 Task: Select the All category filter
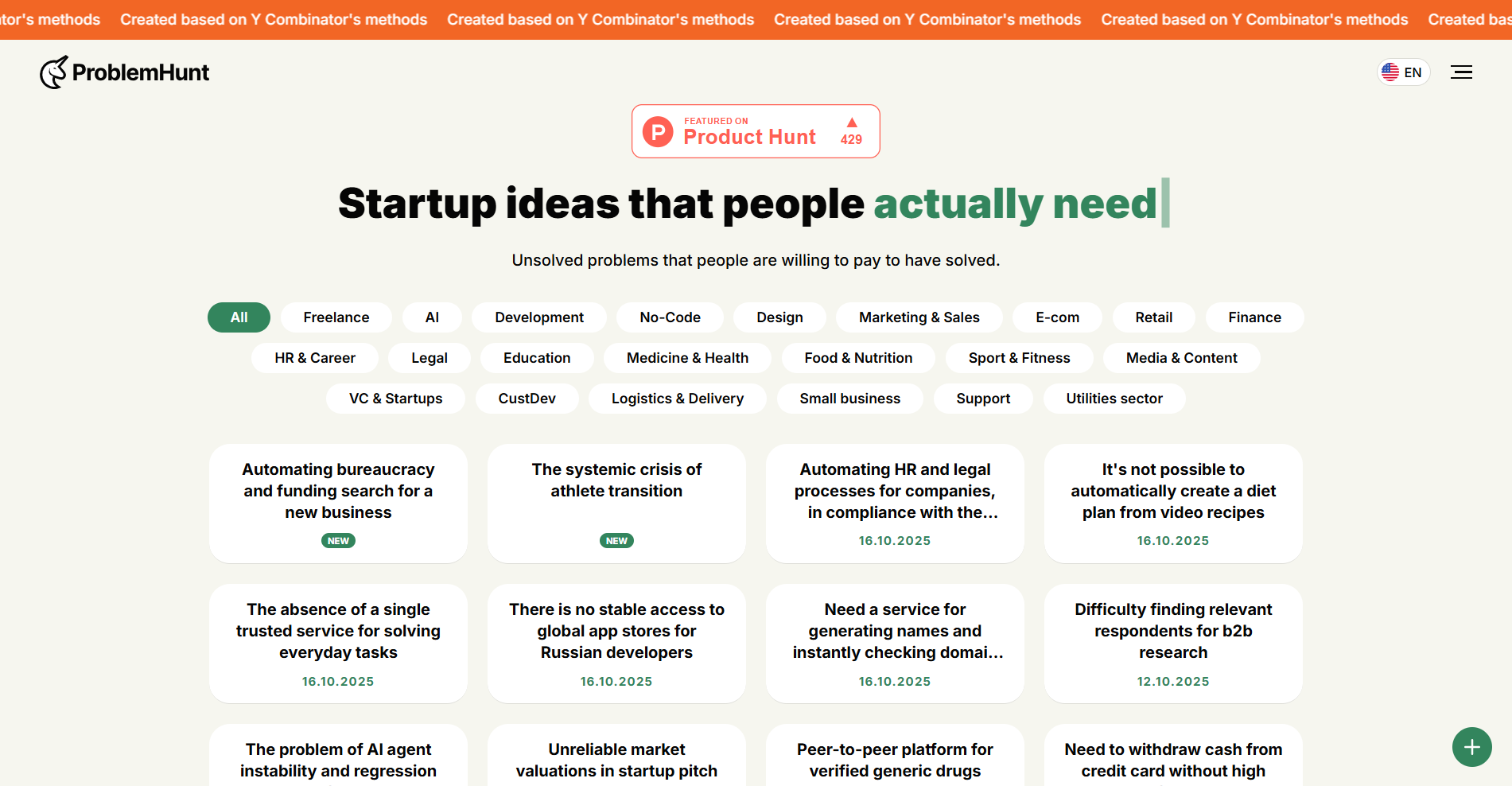point(239,317)
